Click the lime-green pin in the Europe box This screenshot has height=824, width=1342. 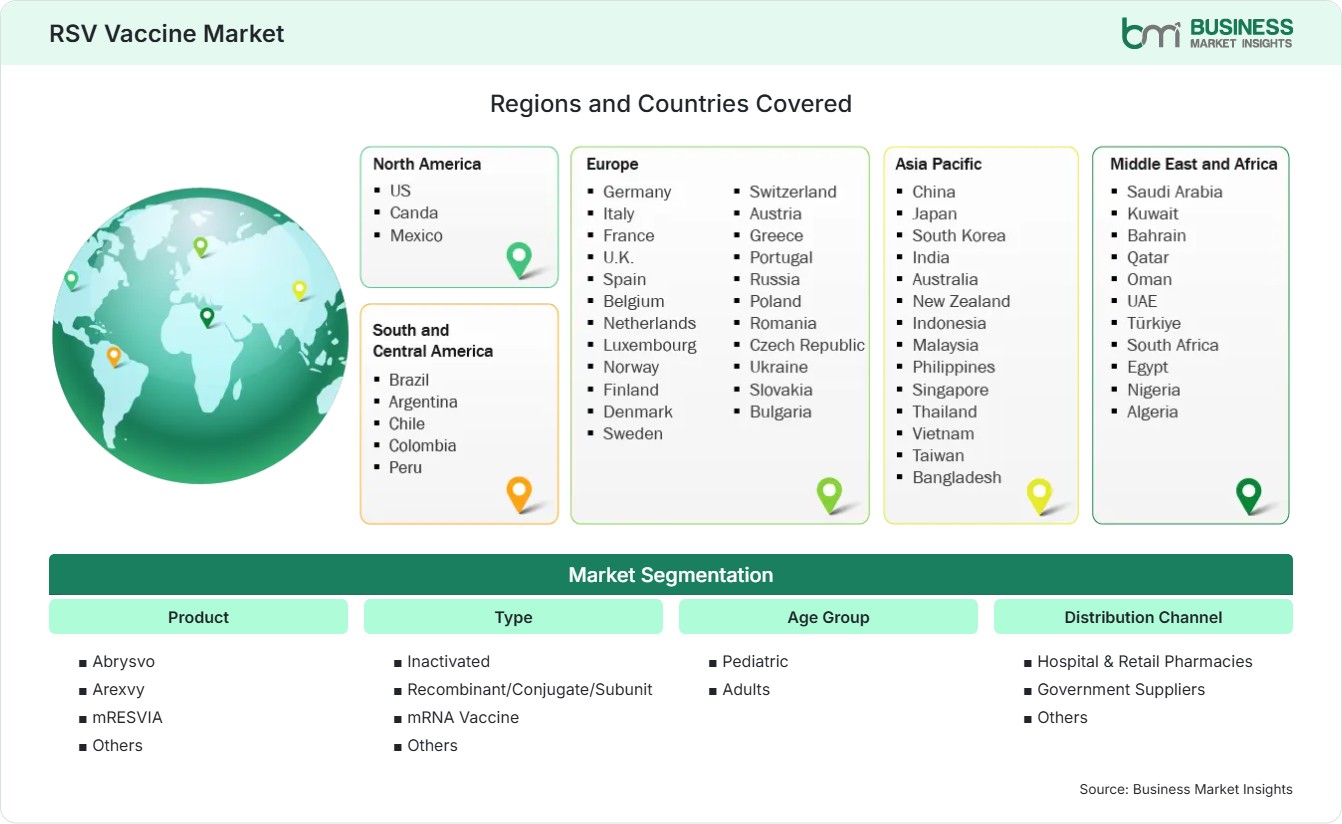click(829, 495)
